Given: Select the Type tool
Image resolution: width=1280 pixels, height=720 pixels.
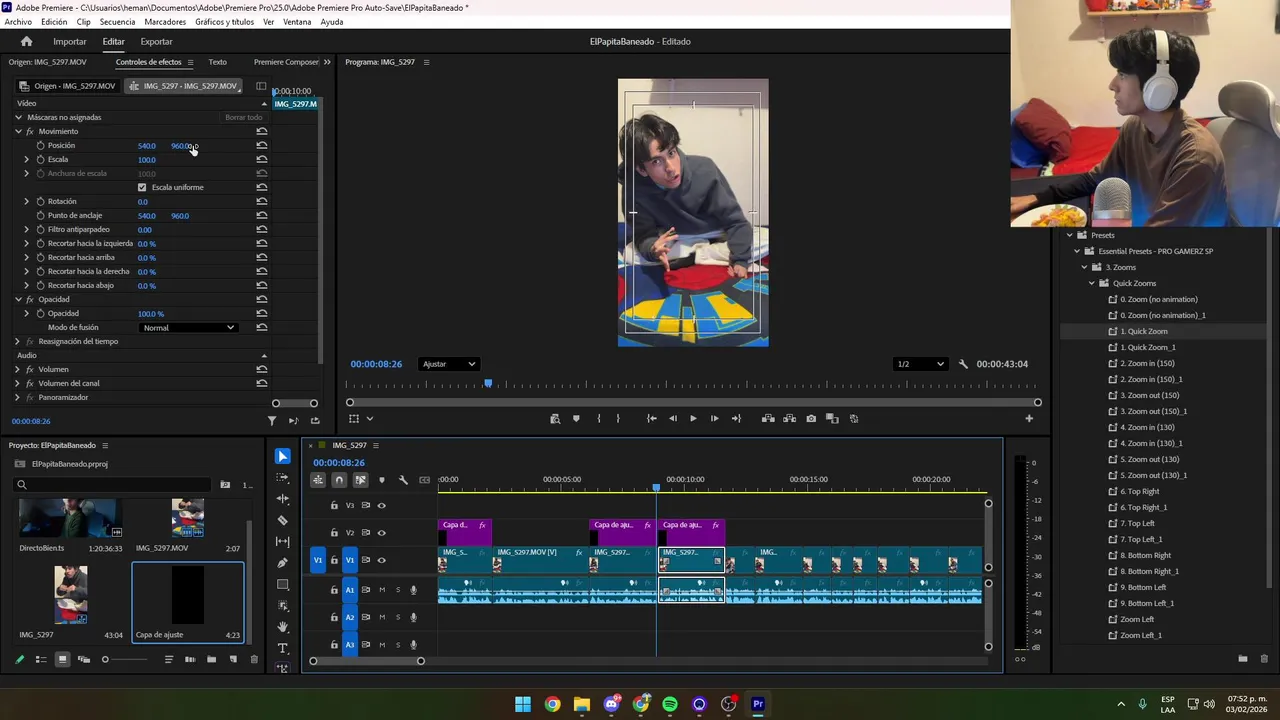Looking at the screenshot, I should coord(283,648).
